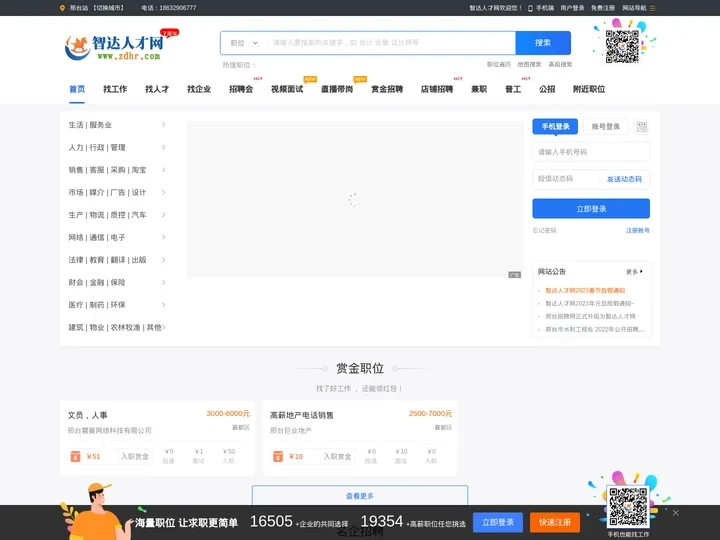Click the QR code in bottom banner

628,507
